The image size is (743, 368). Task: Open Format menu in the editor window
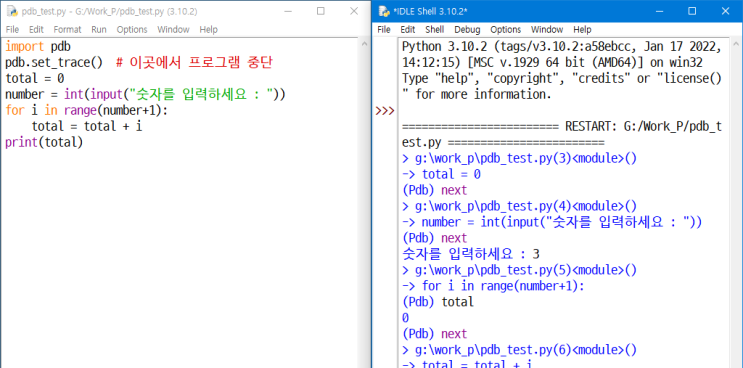click(67, 29)
